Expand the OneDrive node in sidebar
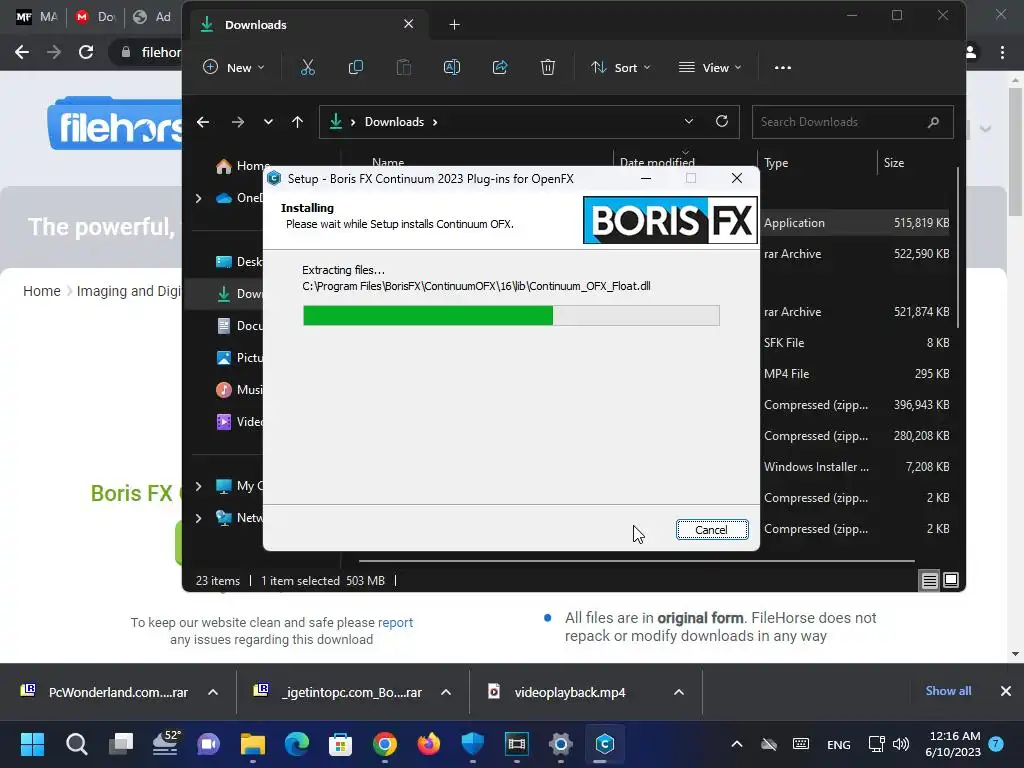The height and width of the screenshot is (768, 1024). (x=199, y=198)
